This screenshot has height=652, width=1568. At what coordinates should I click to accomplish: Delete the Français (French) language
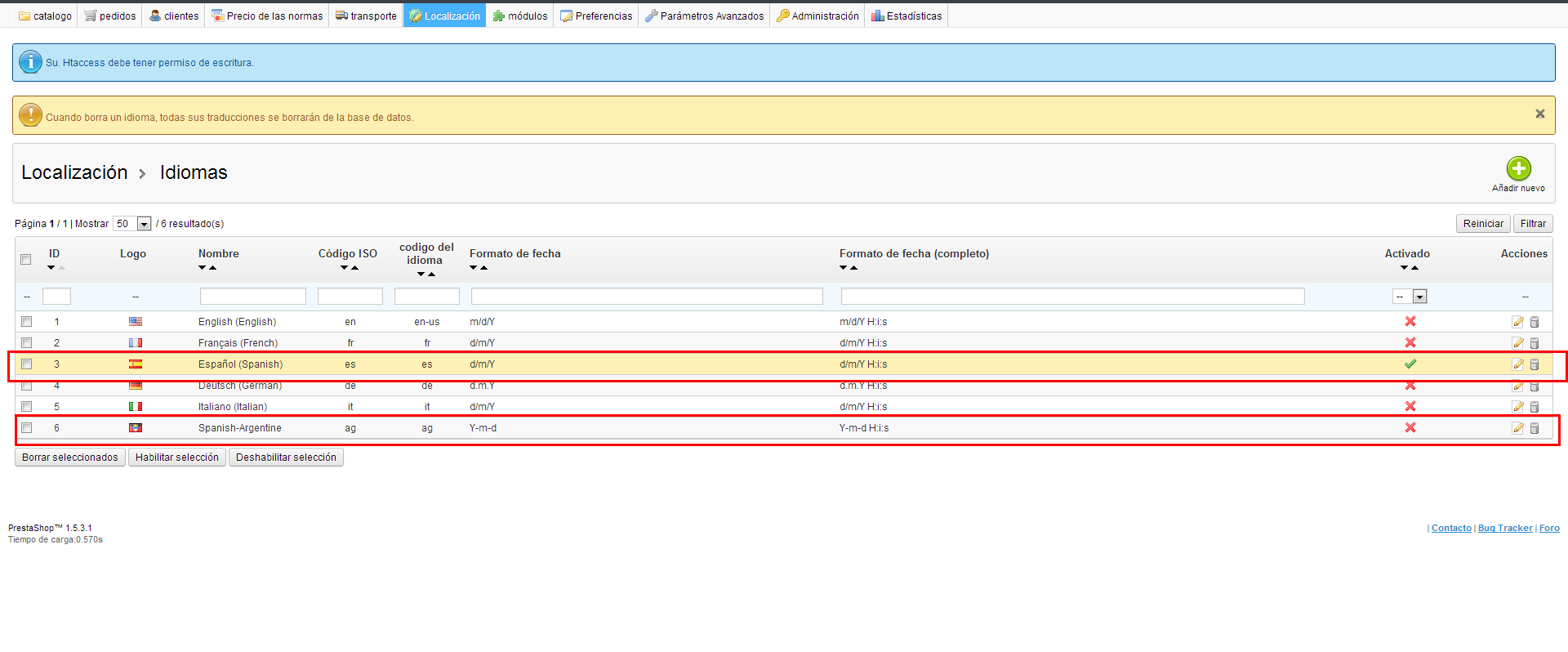(1535, 343)
